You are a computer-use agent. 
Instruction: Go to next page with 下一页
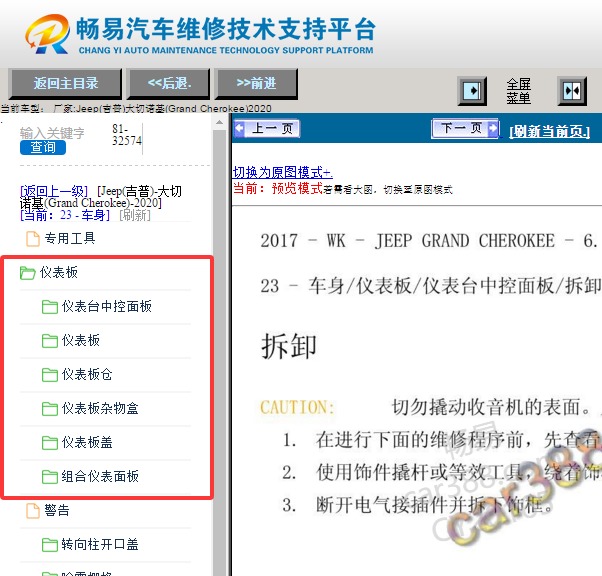click(465, 128)
